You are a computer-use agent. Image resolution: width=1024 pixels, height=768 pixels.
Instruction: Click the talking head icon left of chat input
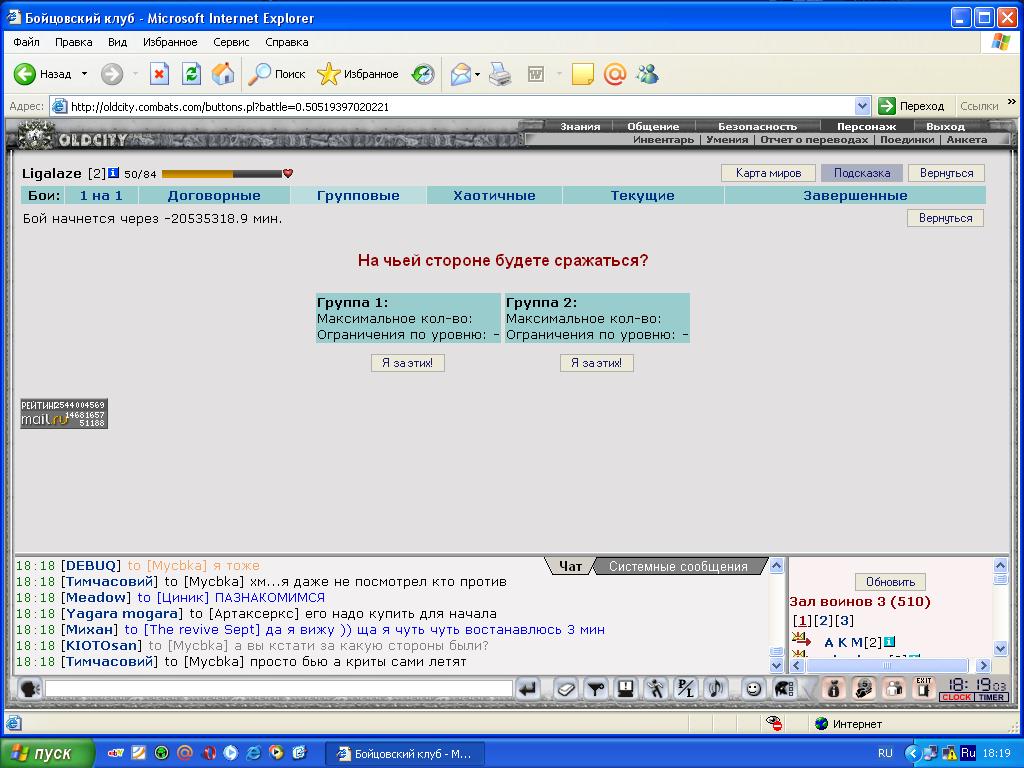29,688
